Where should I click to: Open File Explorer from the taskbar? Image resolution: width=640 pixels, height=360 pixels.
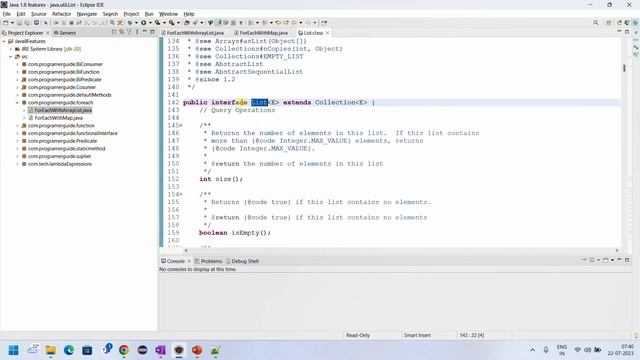(51, 350)
